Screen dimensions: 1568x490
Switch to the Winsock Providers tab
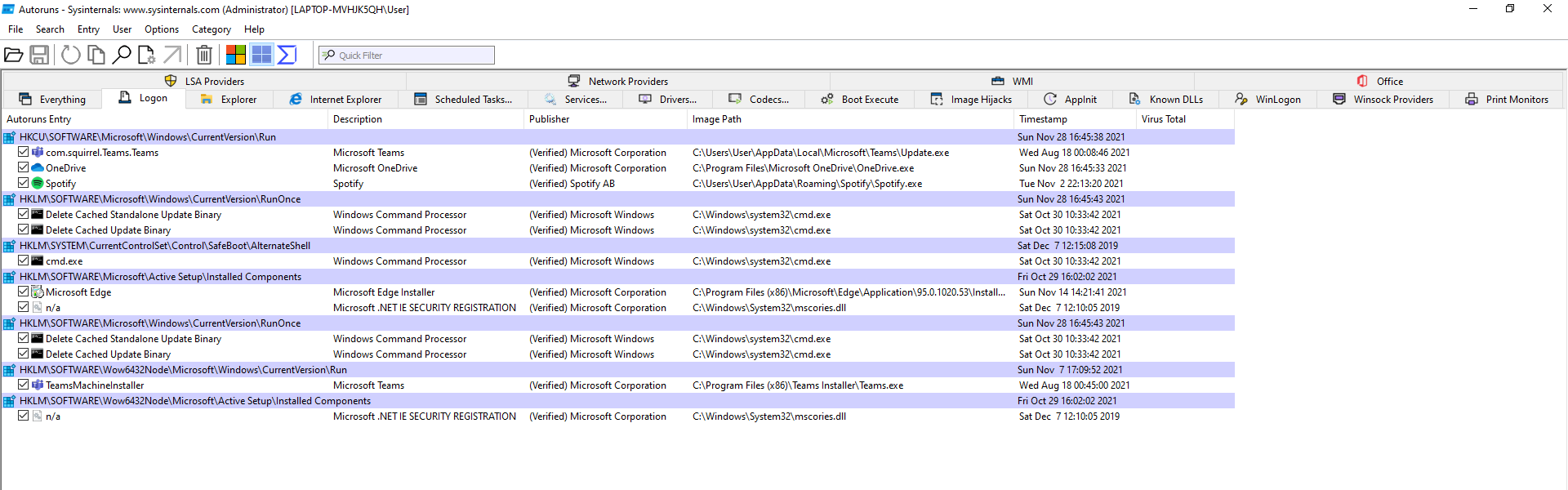coord(1383,100)
